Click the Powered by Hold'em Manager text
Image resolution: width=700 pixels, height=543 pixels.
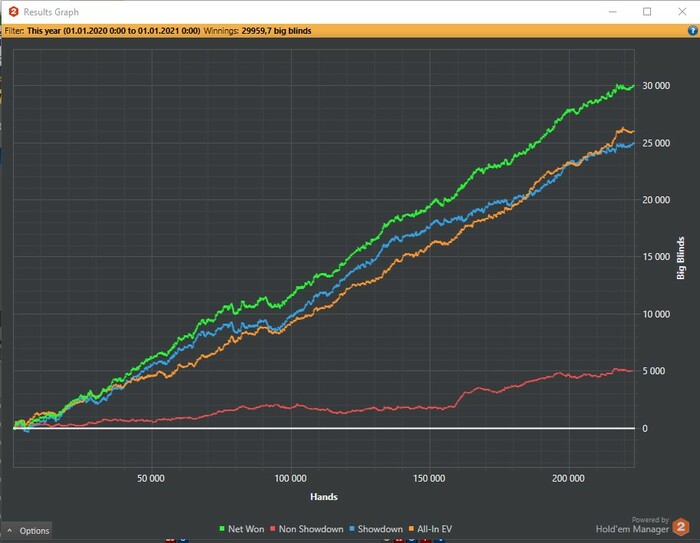coord(632,526)
